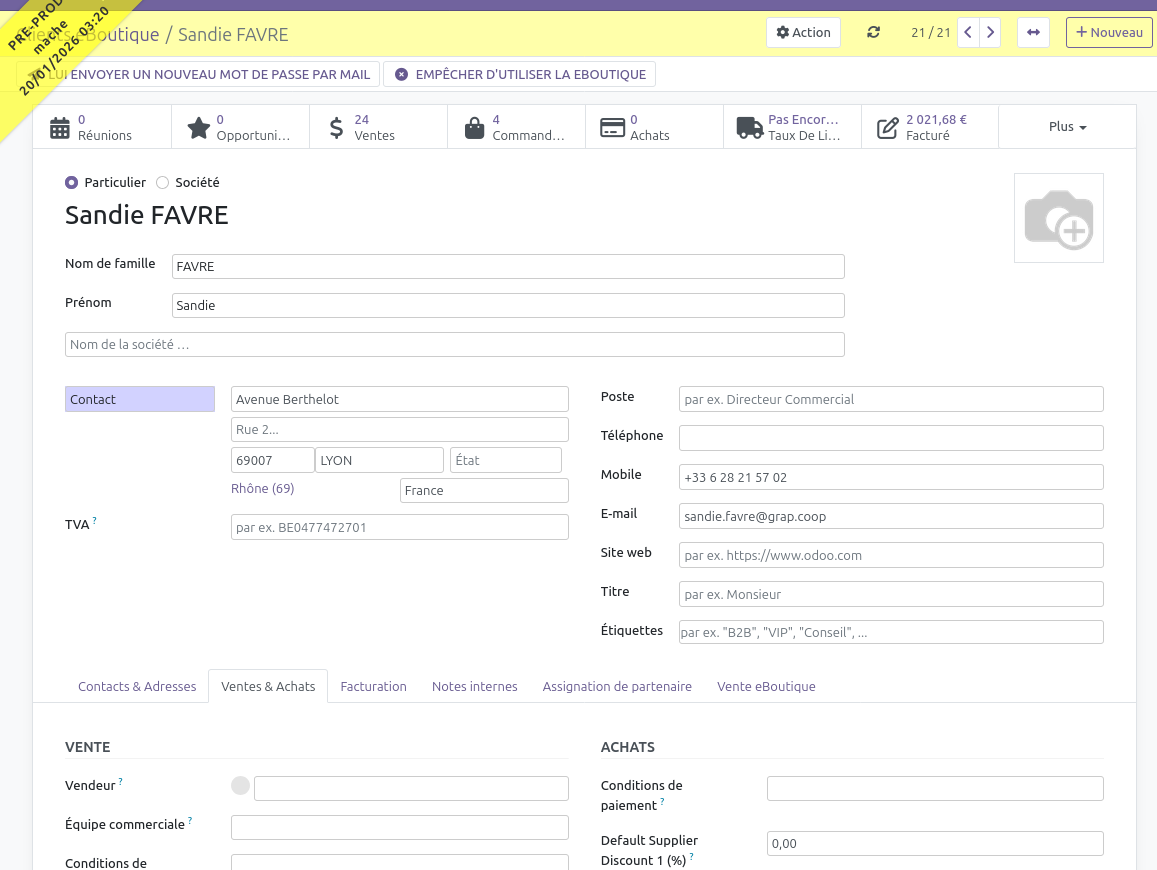Open the Facturé invoiced amount button
The image size is (1157, 870).
[930, 127]
